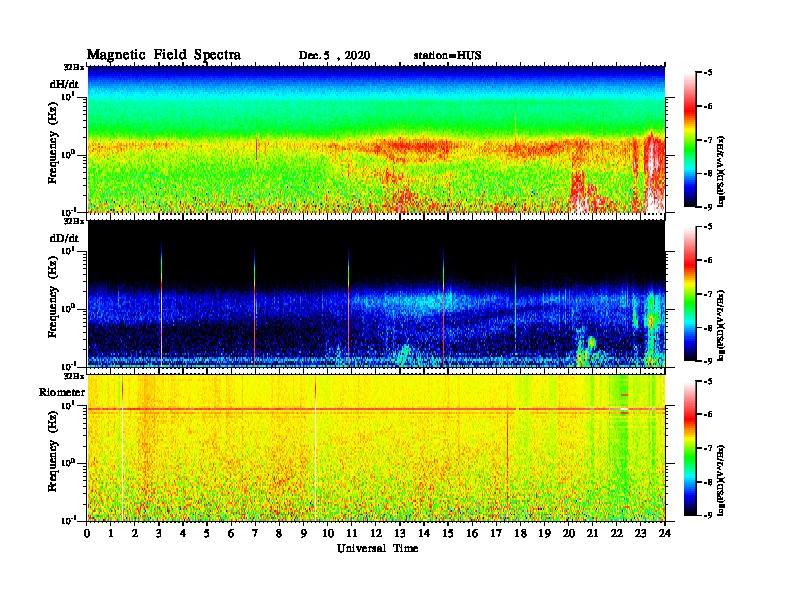Screen dimensions: 792x612
Task: Click hour tick label 4 on time axis
Action: 183,533
